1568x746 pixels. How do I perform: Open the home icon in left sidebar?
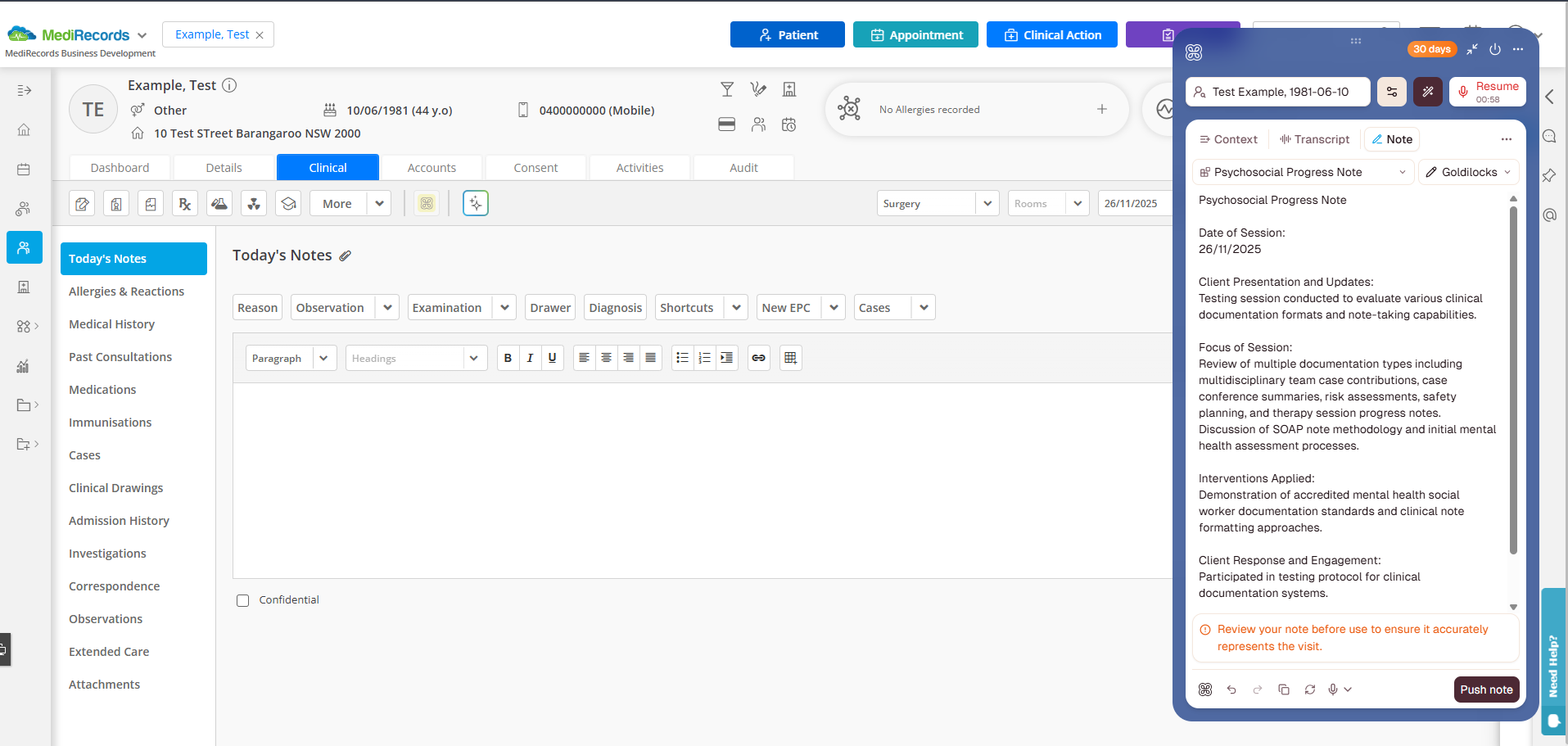coord(24,129)
